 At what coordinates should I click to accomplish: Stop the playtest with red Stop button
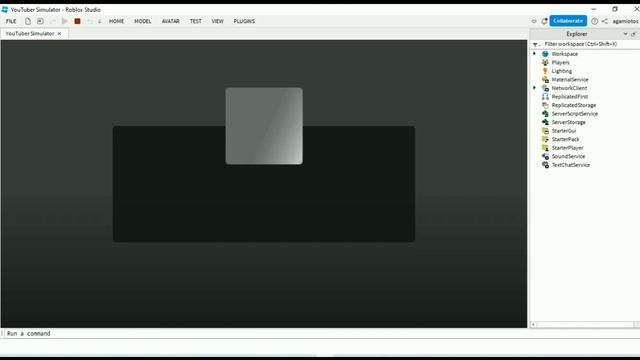77,21
